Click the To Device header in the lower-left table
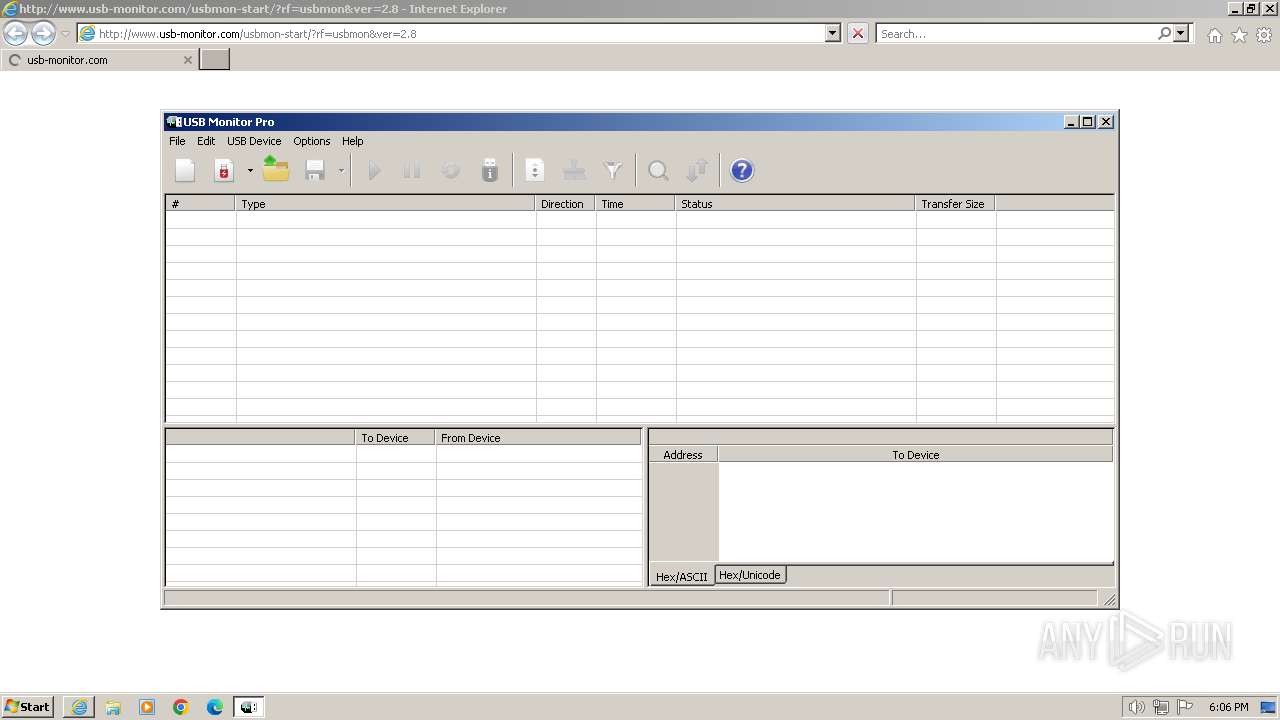This screenshot has height=720, width=1280. pos(396,437)
